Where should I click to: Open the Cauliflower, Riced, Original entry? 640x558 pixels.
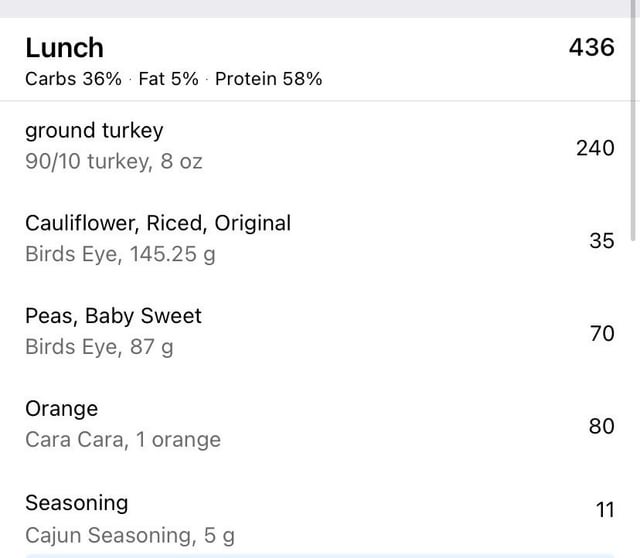point(158,223)
